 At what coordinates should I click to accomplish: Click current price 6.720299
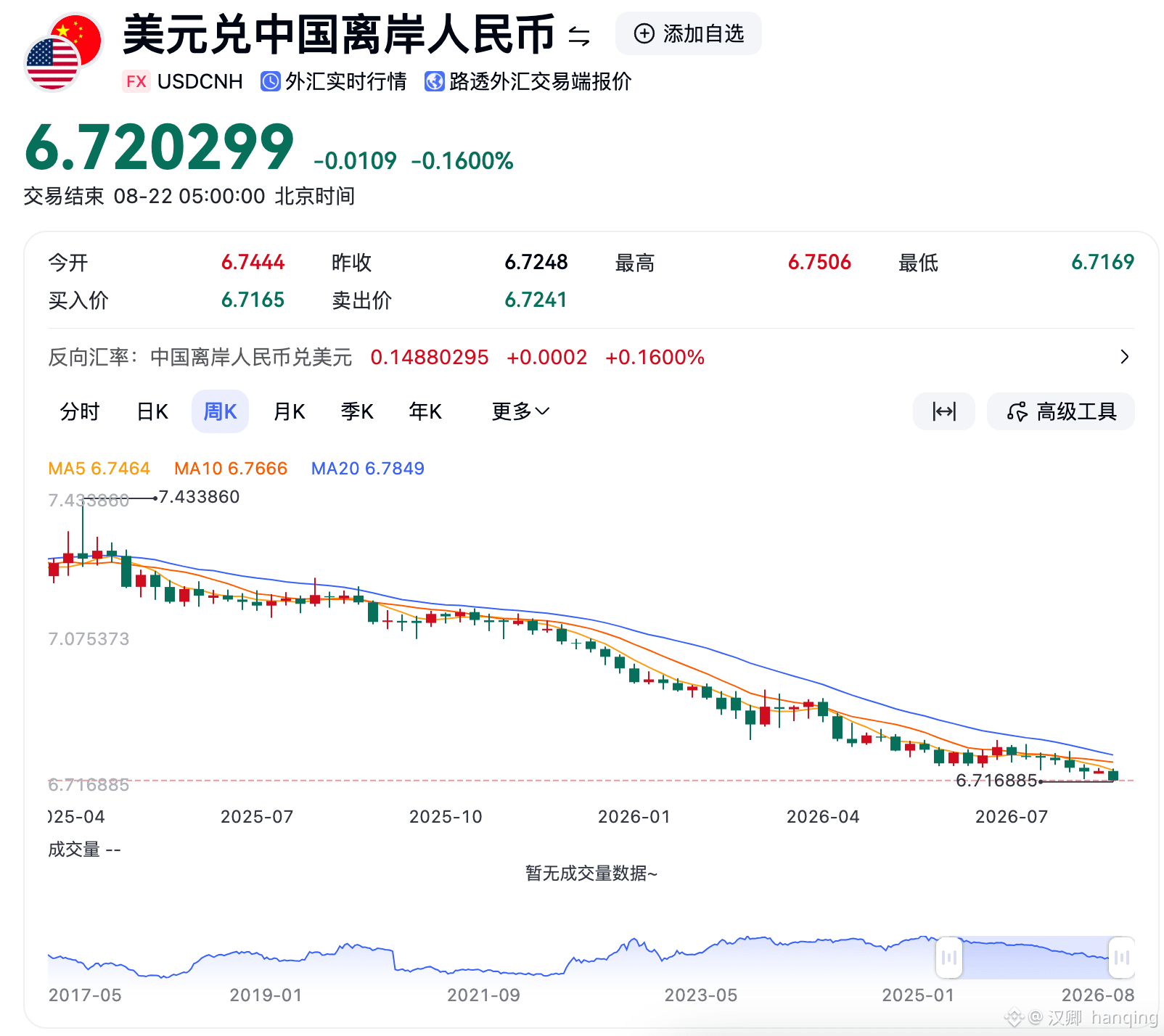(x=159, y=147)
